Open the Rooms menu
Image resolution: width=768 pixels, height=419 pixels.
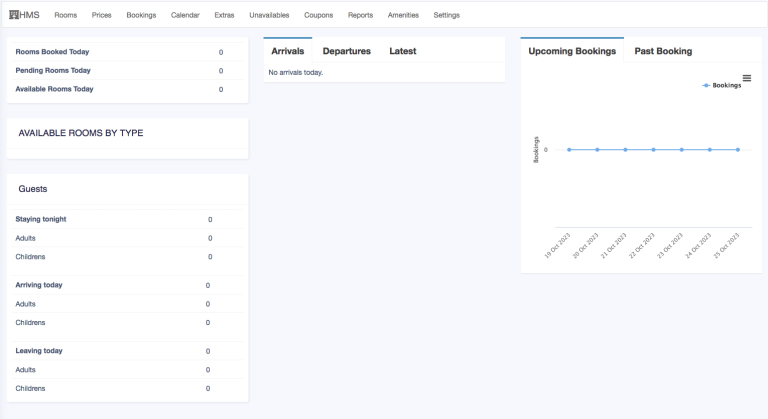click(x=66, y=15)
